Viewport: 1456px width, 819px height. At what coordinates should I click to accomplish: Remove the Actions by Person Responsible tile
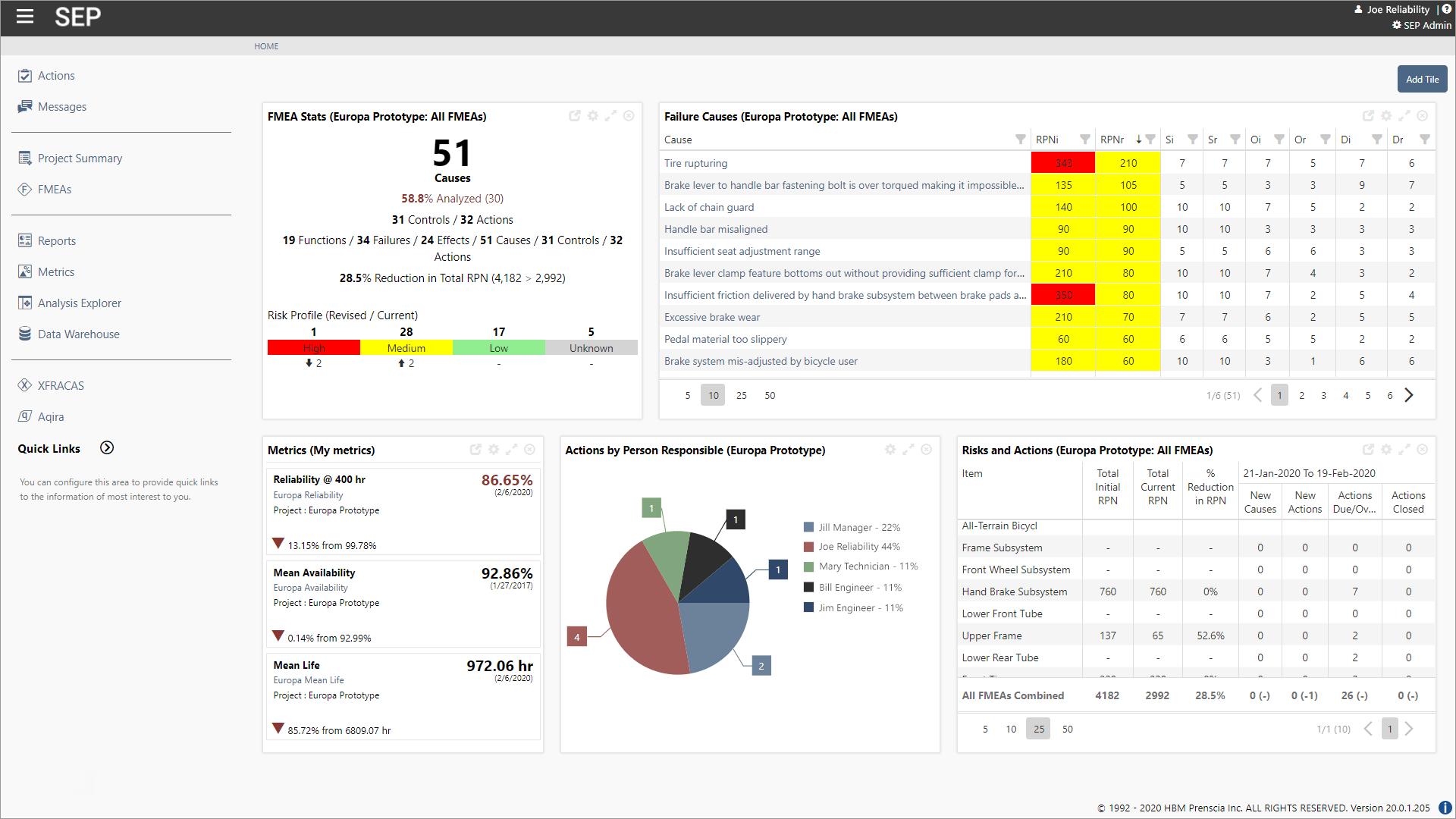click(926, 449)
